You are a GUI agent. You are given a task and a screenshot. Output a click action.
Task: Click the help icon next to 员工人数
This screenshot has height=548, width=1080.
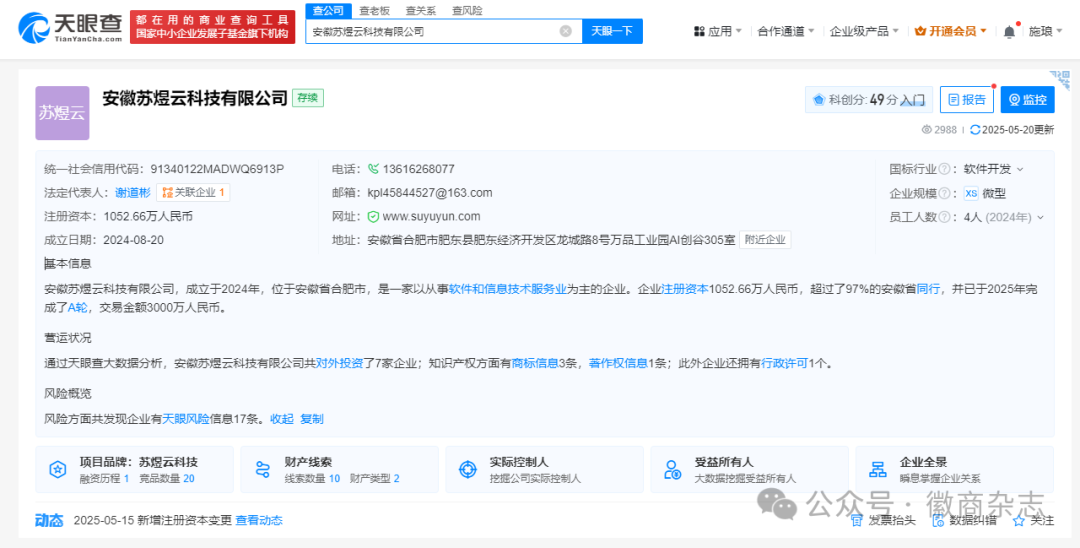(x=944, y=218)
